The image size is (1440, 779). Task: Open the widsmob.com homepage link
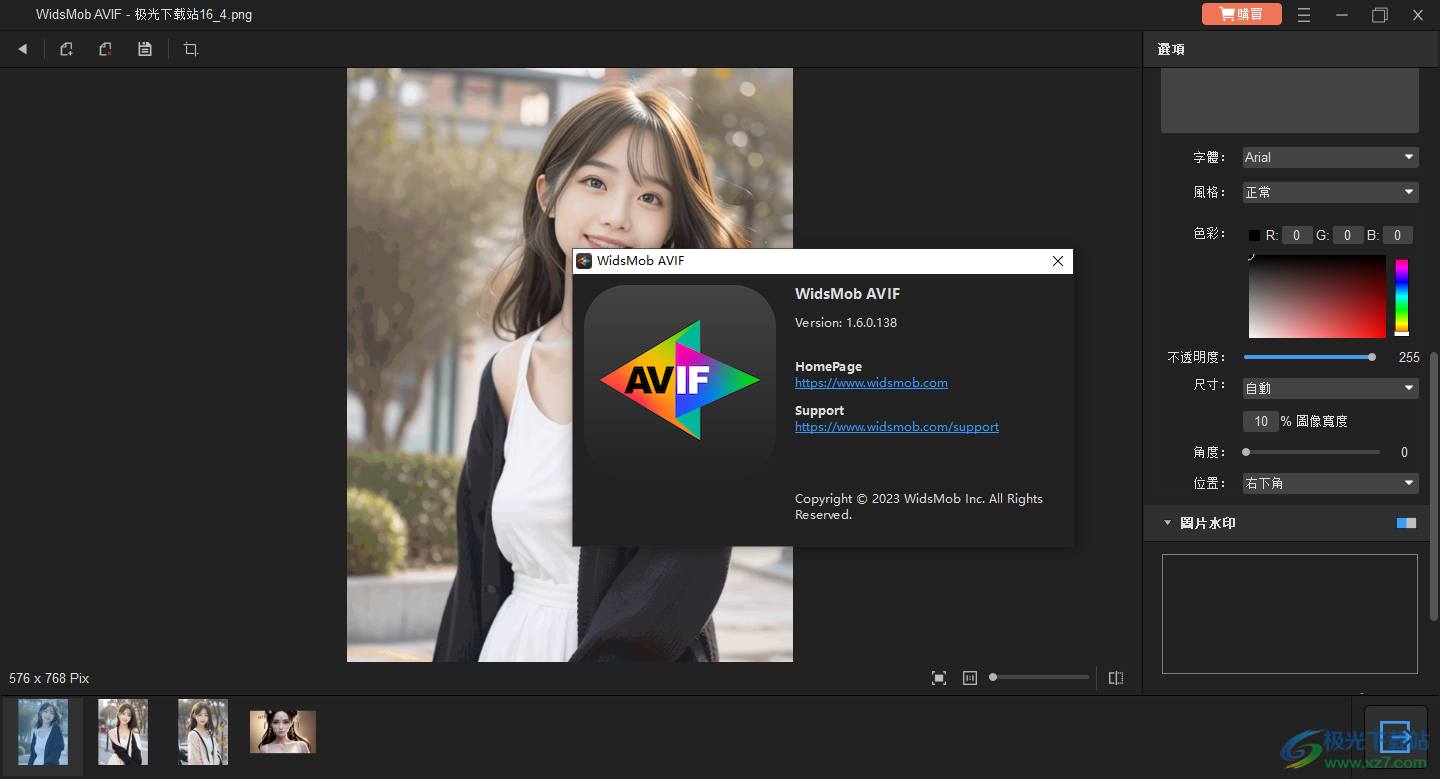pos(871,383)
